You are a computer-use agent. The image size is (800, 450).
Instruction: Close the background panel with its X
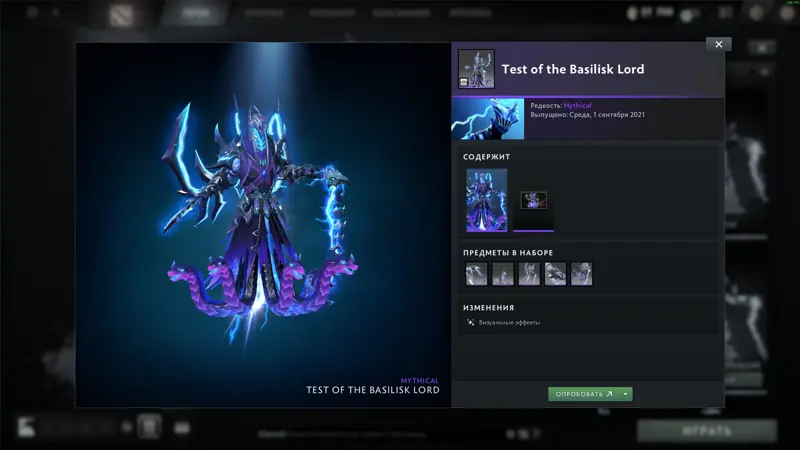click(x=762, y=48)
